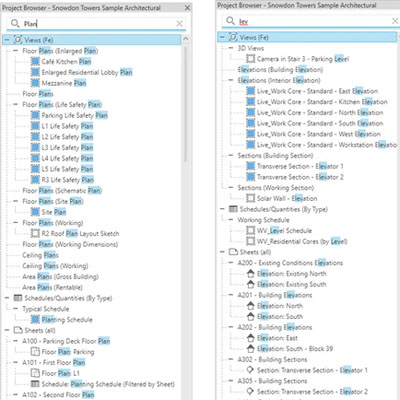
Task: Click Workstation Elevation view icon
Action: point(250,145)
